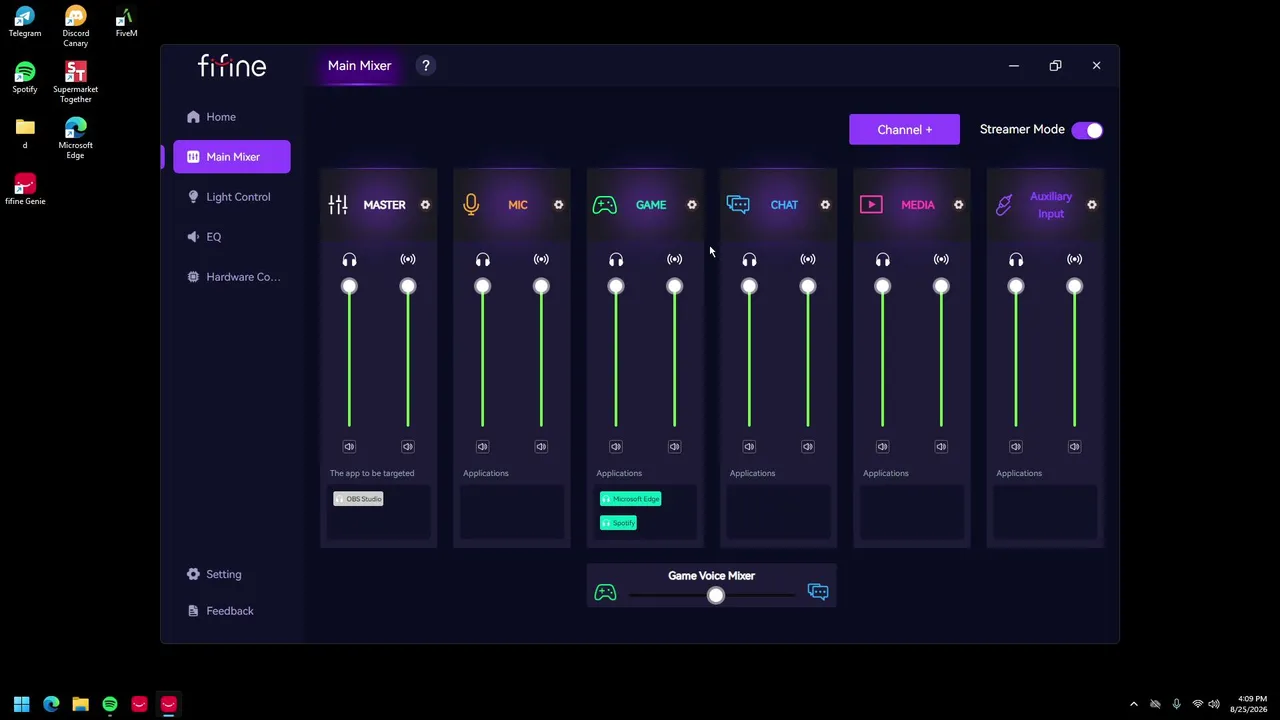Click MASTER headphone monitor icon
Screen dimensions: 1280x720
pos(349,260)
